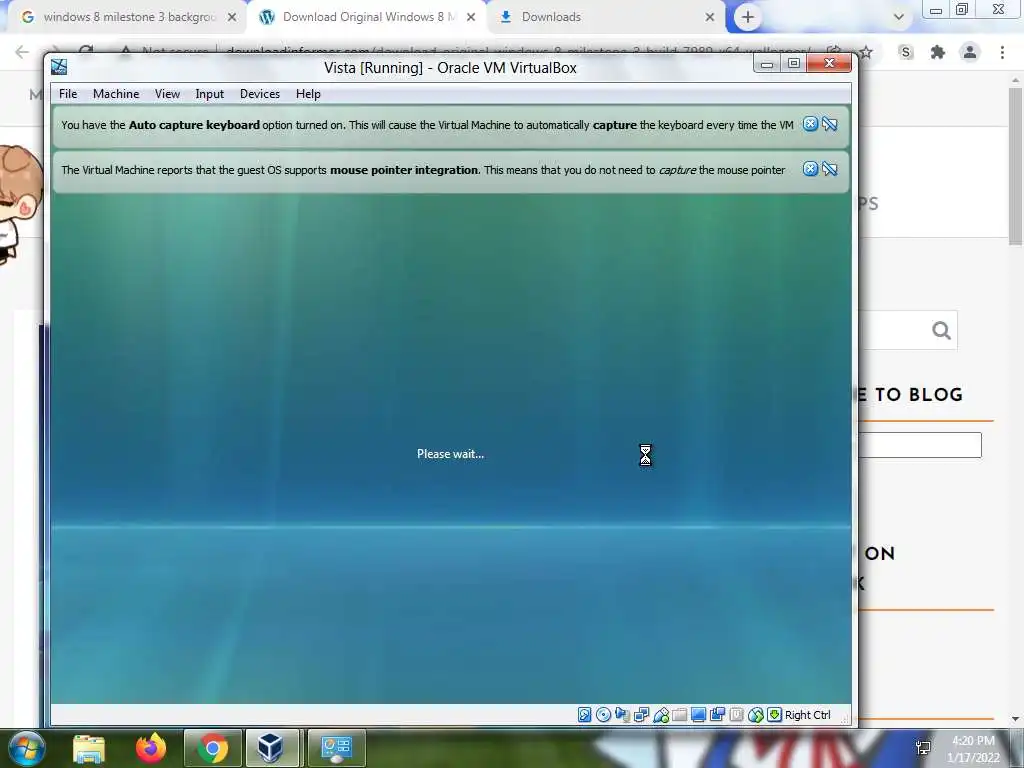
Task: Bookmark this page with the star icon
Action: [866, 52]
